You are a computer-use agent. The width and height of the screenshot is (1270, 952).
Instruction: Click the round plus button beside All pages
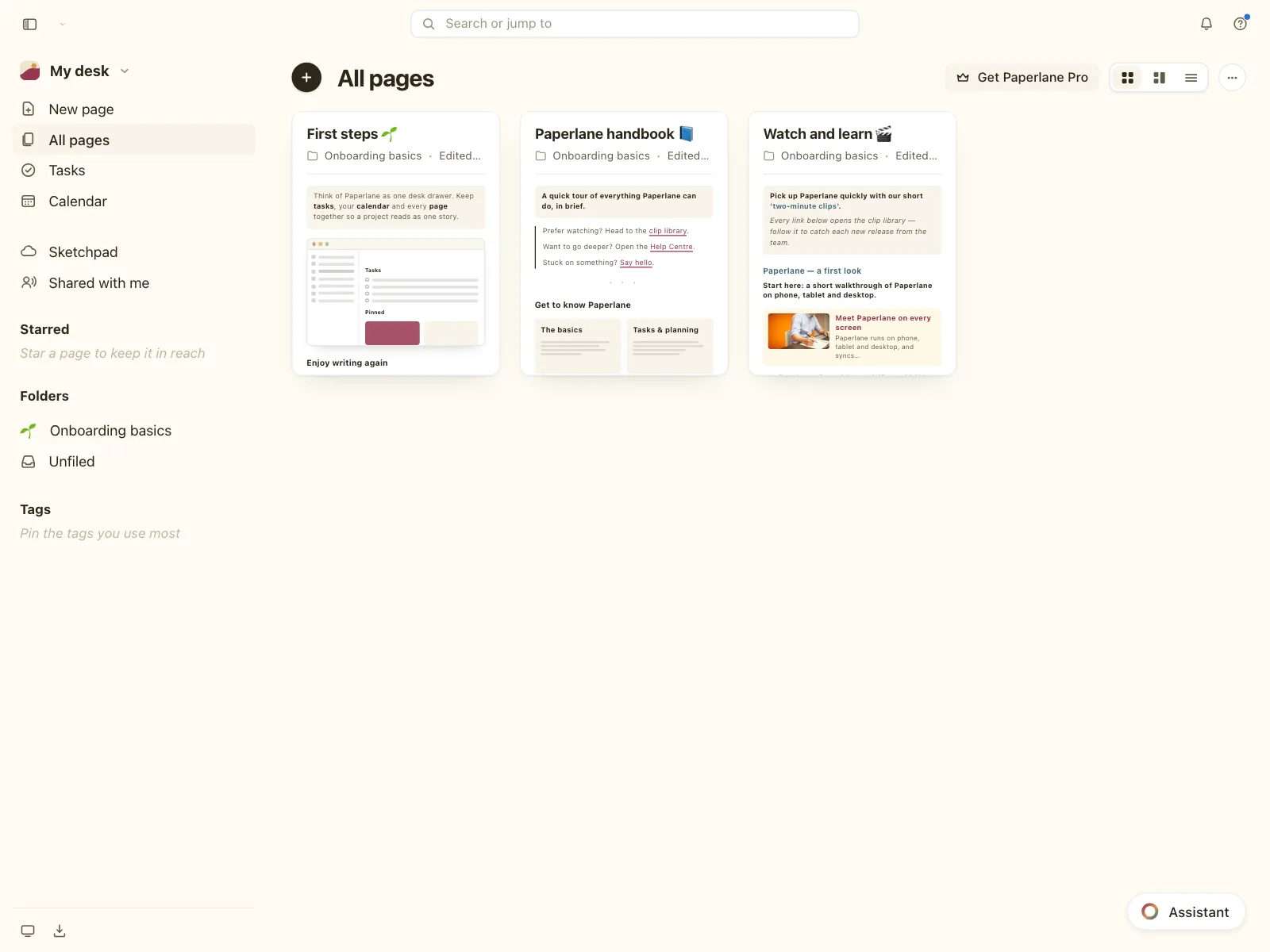306,78
